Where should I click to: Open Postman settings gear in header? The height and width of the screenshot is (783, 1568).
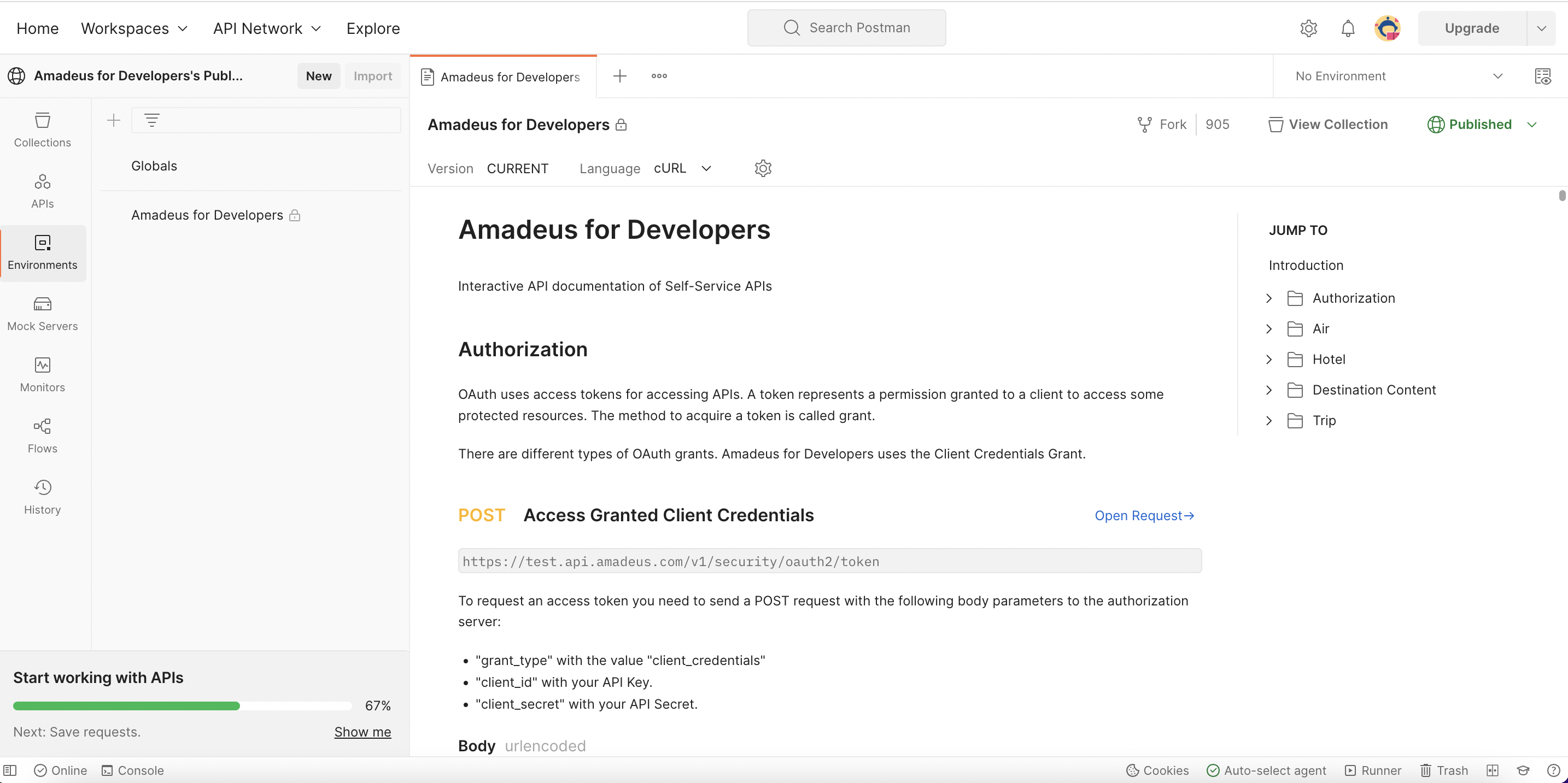[1308, 28]
